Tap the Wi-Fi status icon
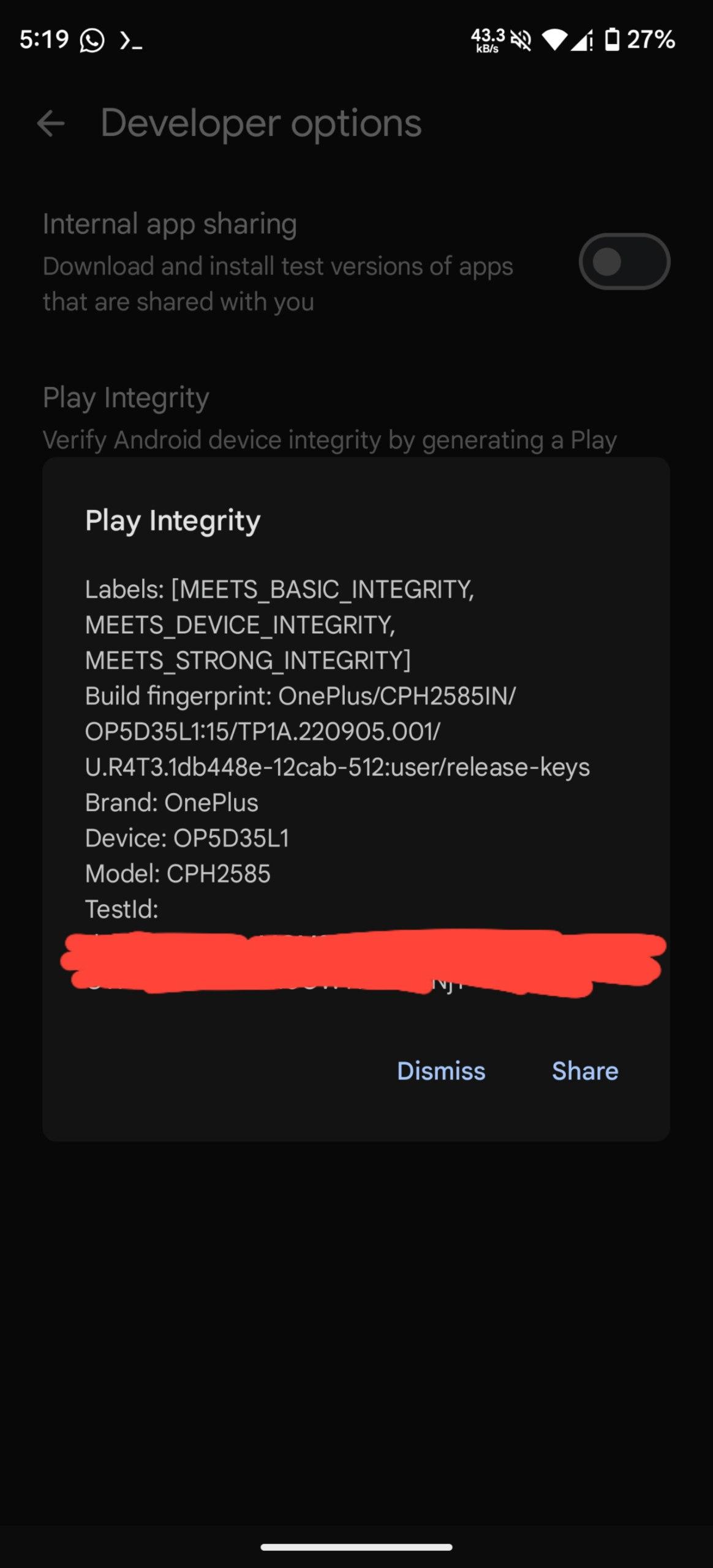This screenshot has height=1568, width=713. [x=554, y=40]
